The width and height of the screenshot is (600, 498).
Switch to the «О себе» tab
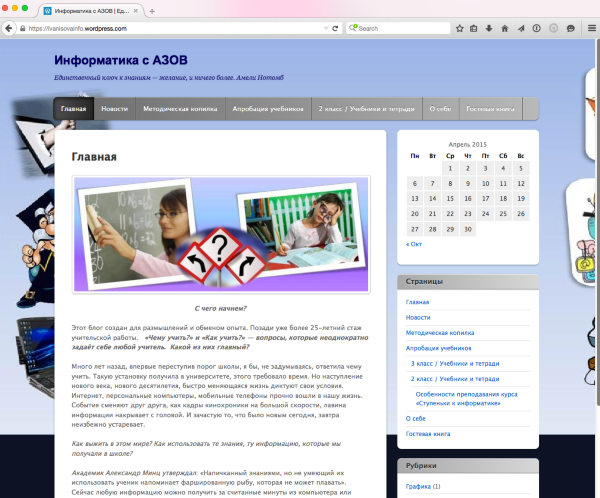coord(440,108)
